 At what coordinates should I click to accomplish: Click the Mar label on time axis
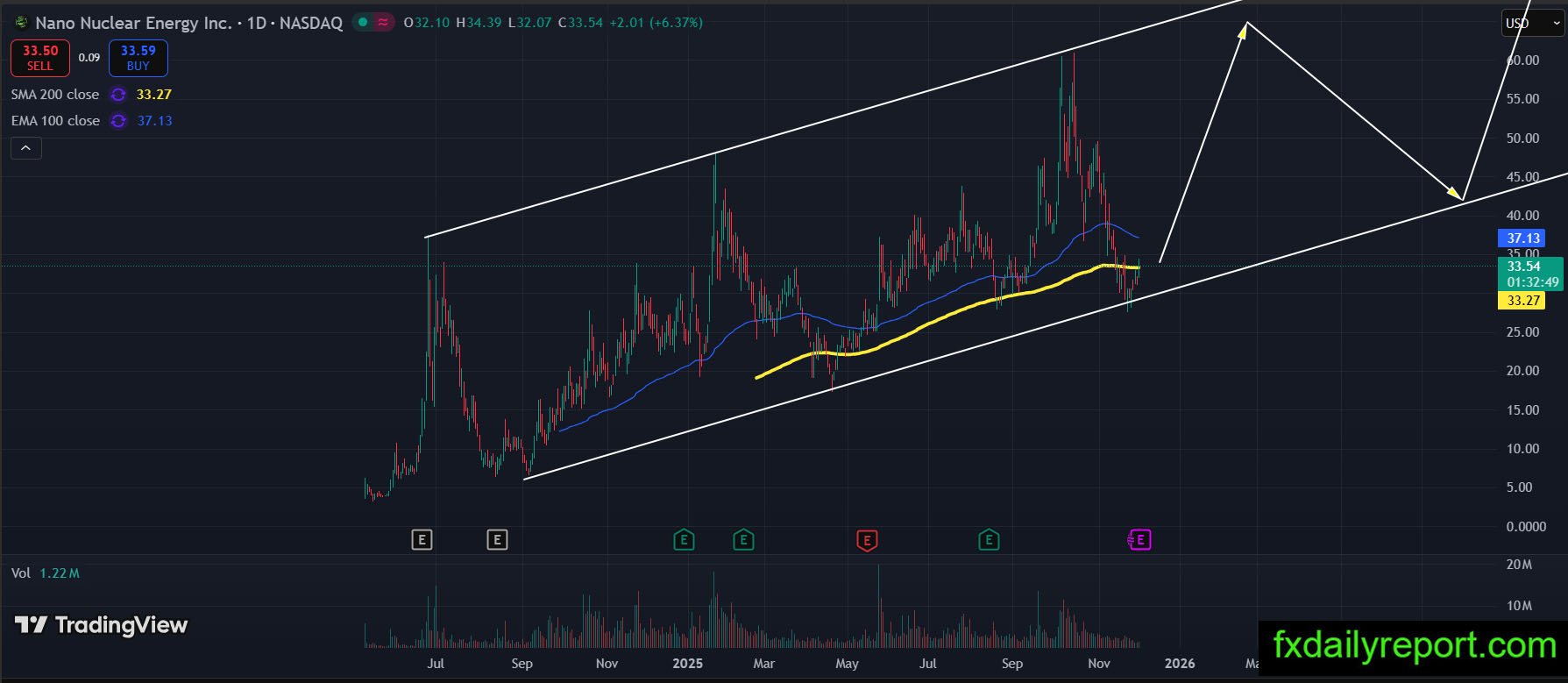pyautogui.click(x=763, y=664)
